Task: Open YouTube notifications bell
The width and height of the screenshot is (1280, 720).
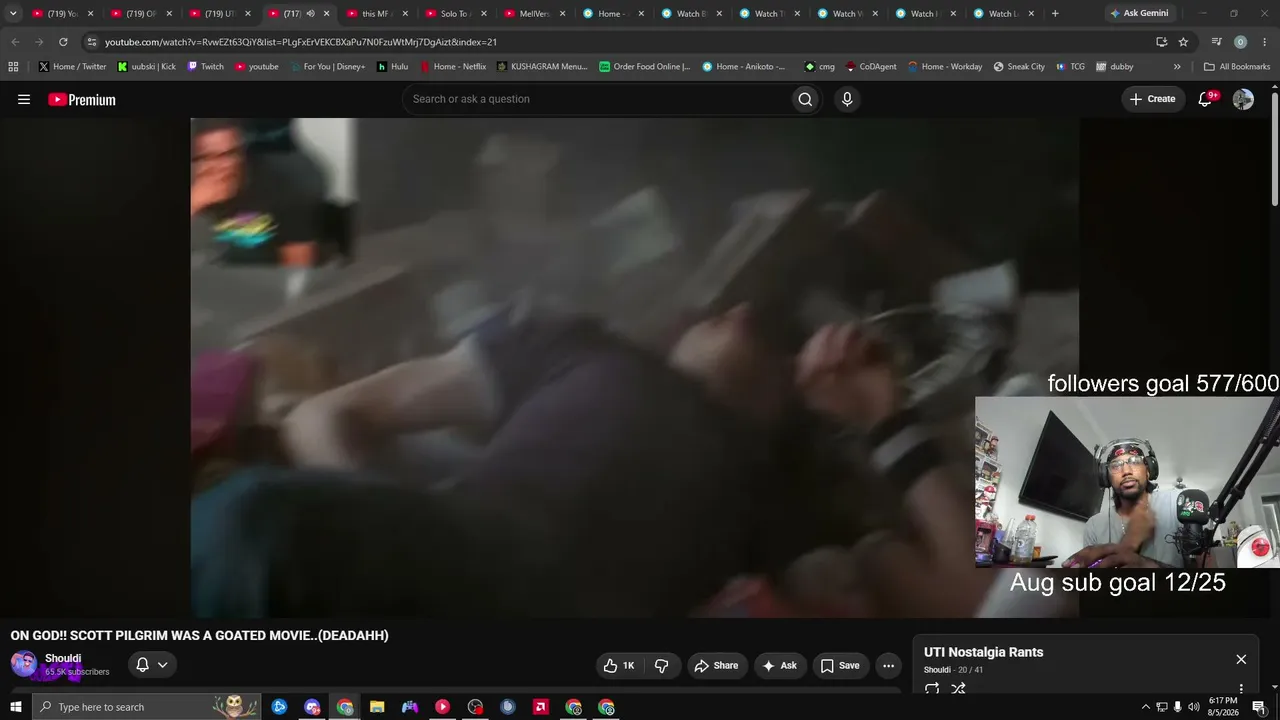Action: coord(1206,99)
